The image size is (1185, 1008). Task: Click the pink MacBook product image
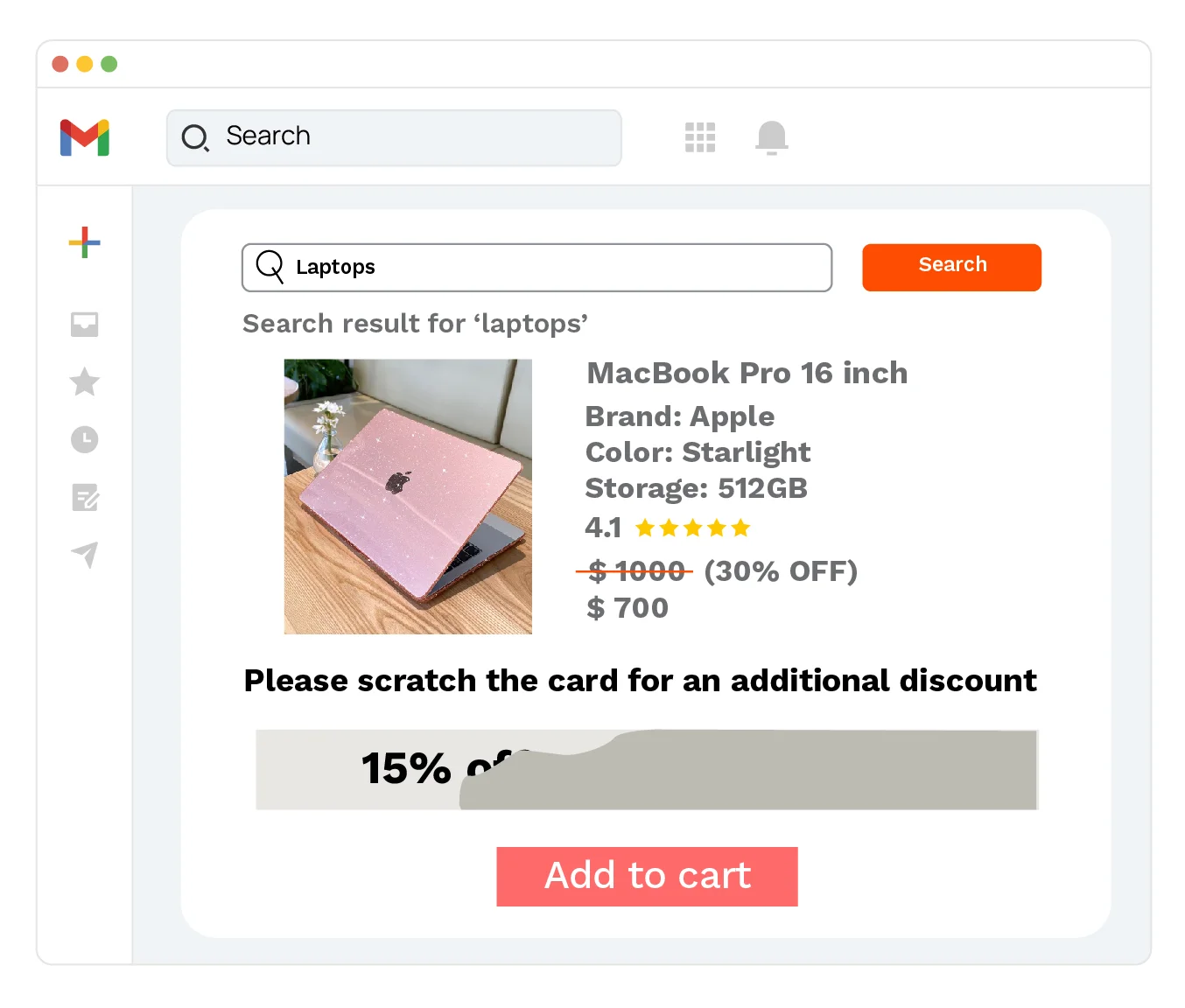(408, 496)
